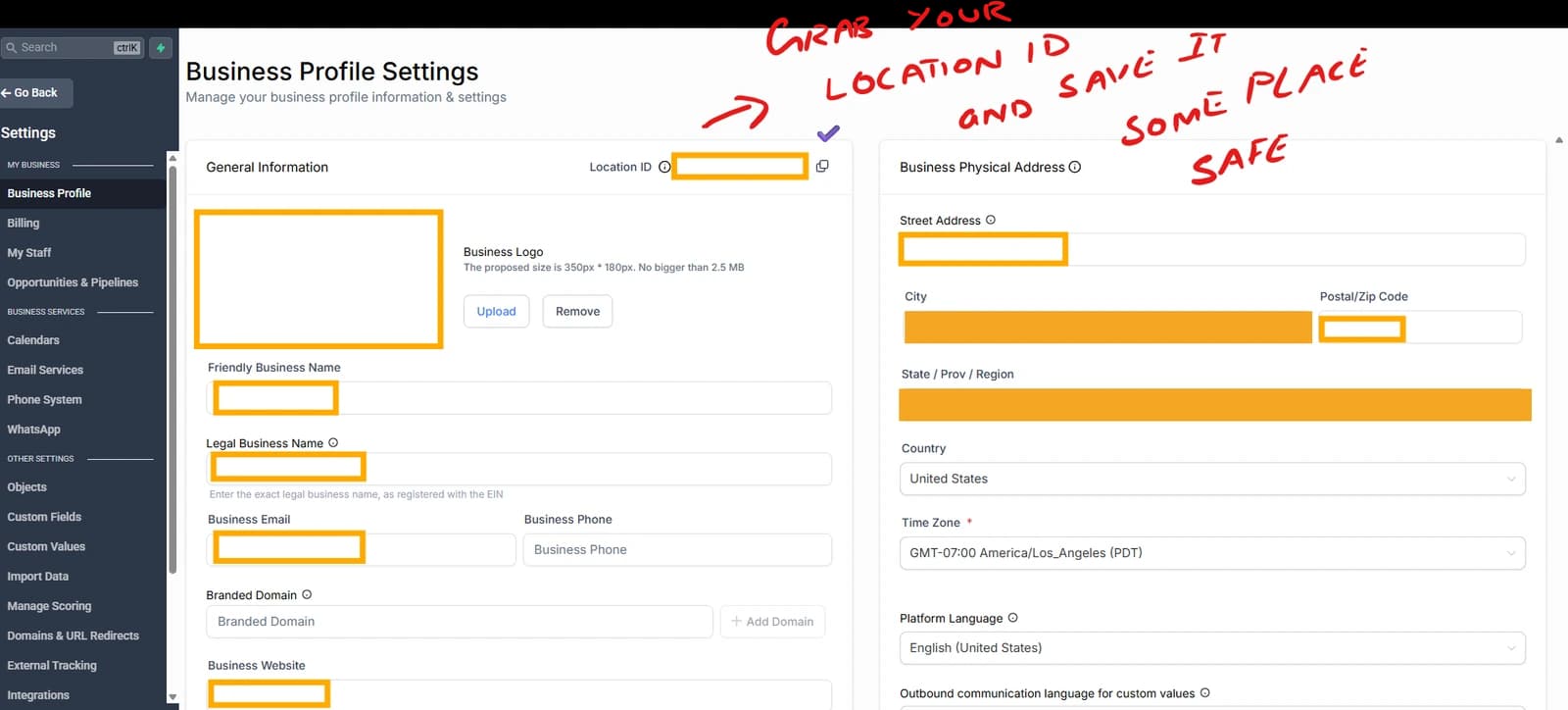Go back using the Go Back button
The height and width of the screenshot is (710, 1568).
pos(35,93)
